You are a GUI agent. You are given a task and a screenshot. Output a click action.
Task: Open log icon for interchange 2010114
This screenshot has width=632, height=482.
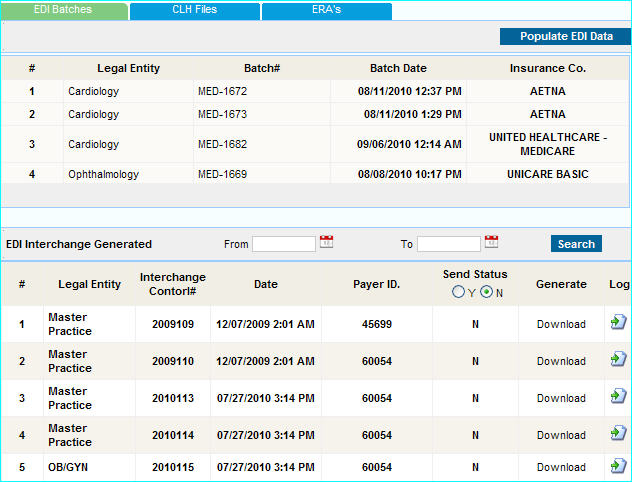(617, 433)
